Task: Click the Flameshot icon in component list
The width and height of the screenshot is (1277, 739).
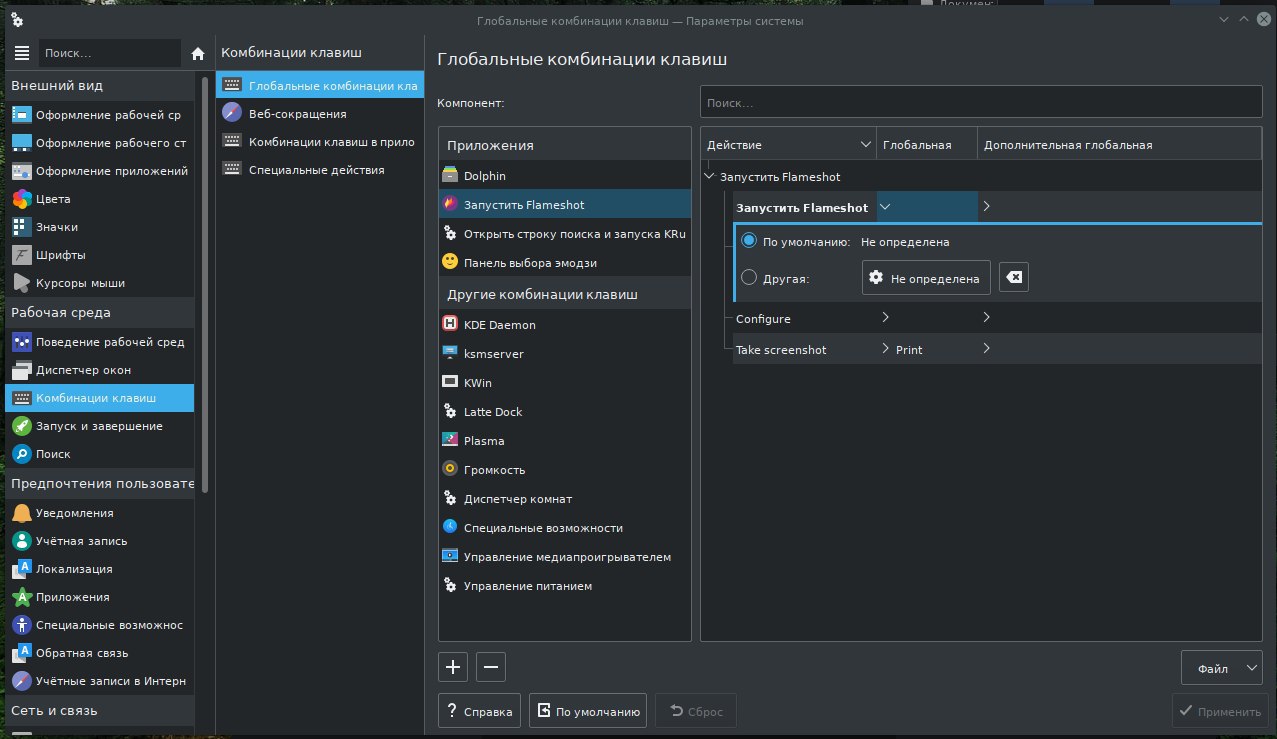Action: coord(450,204)
